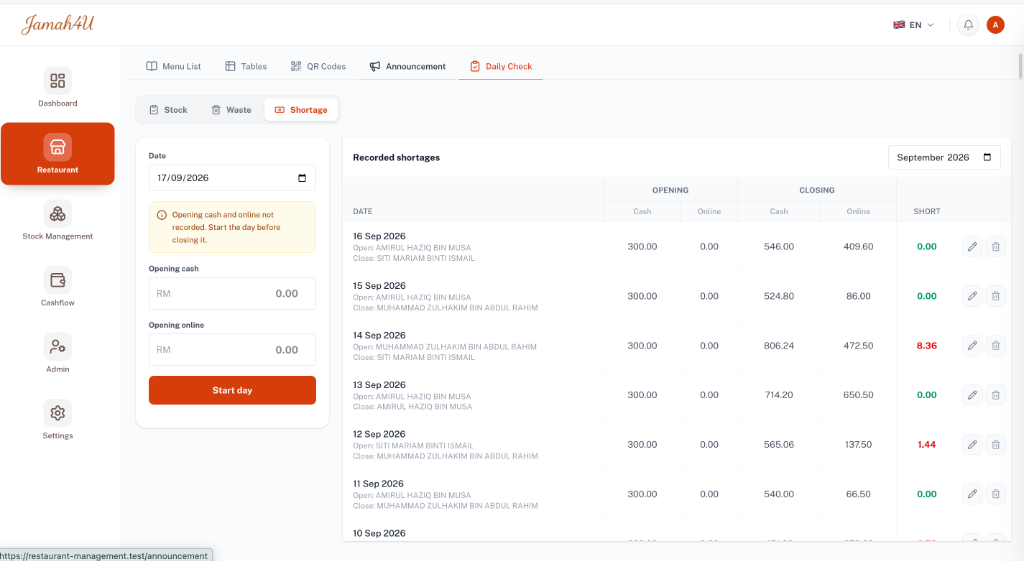Open the Cashflow wallet icon
Viewport: 1024px width, 561px height.
click(x=57, y=280)
